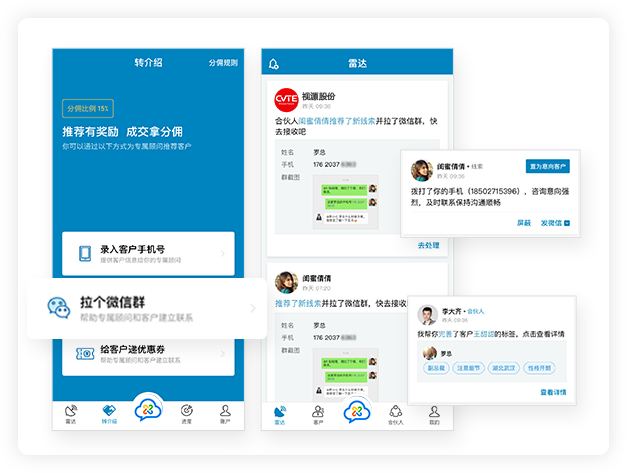
Task: Switch to 我的 tab on right screen
Action: coord(434,413)
